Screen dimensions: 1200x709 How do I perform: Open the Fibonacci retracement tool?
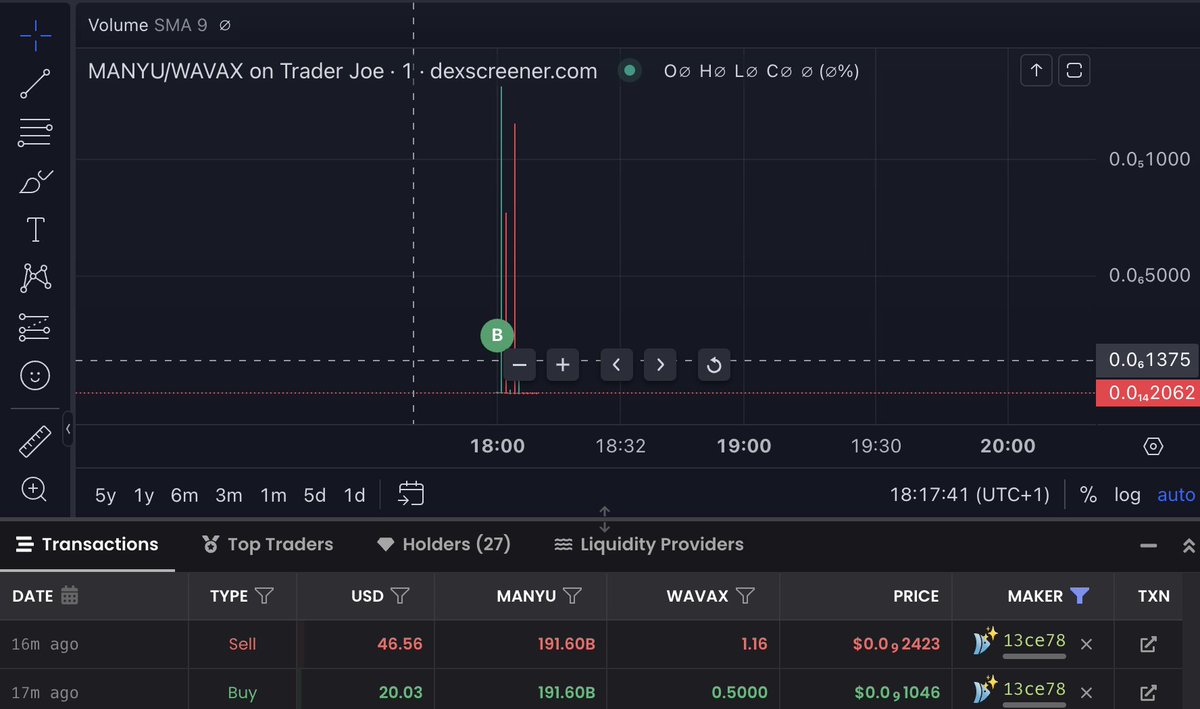pyautogui.click(x=35, y=132)
